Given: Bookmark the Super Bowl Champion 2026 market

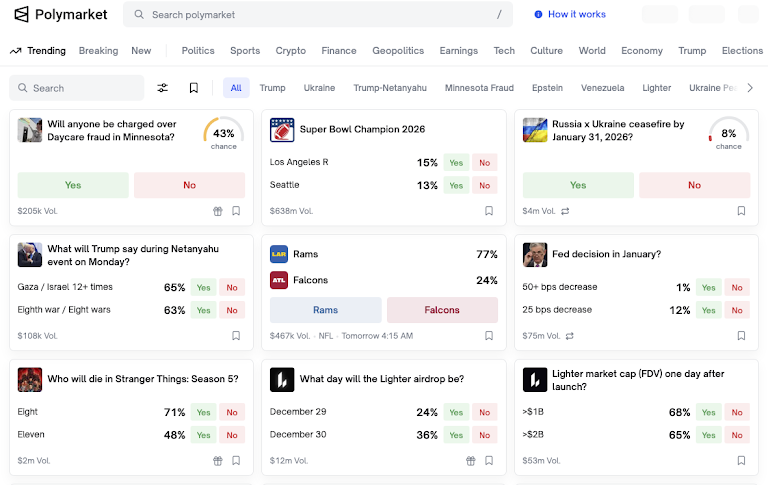Looking at the screenshot, I should (x=489, y=211).
